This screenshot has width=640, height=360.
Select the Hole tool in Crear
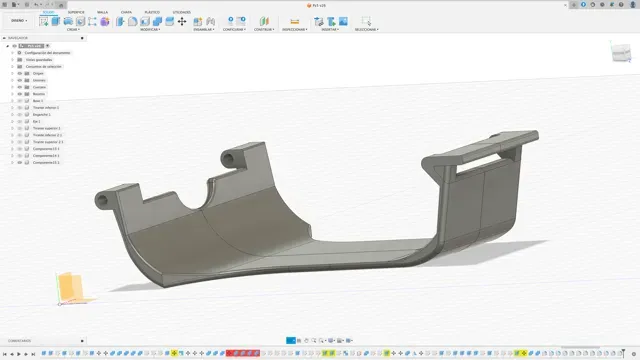click(80, 21)
